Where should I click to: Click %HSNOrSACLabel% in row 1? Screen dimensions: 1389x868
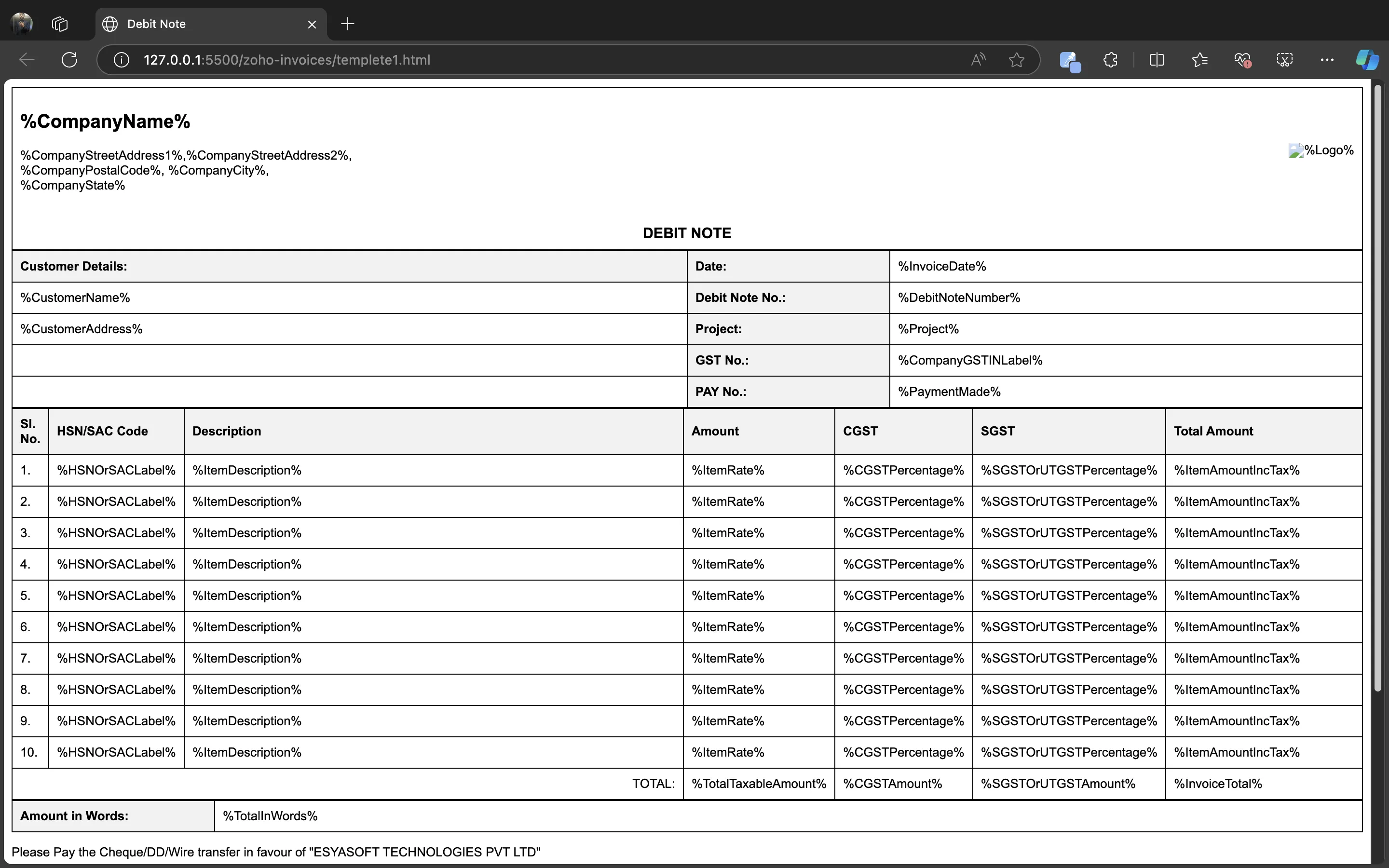click(x=116, y=470)
